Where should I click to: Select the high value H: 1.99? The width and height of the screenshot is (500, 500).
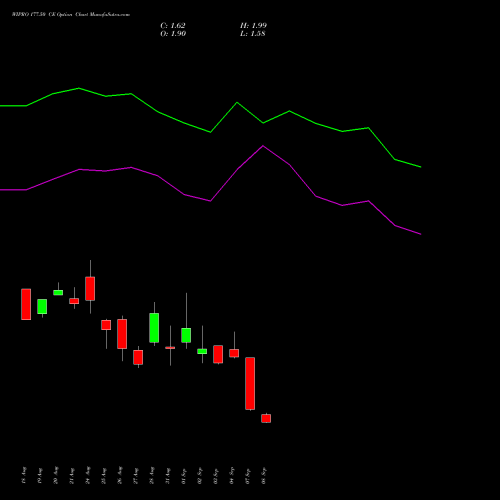[253, 26]
